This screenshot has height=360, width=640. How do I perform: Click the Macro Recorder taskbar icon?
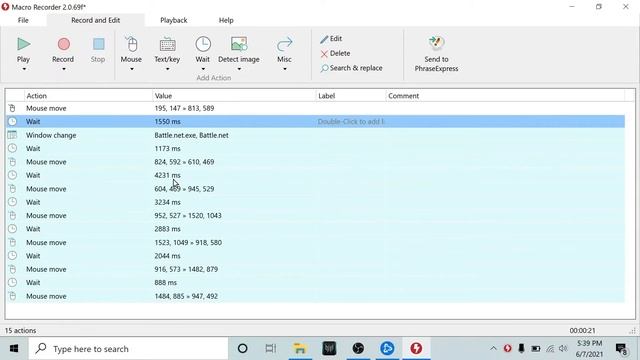click(x=416, y=349)
